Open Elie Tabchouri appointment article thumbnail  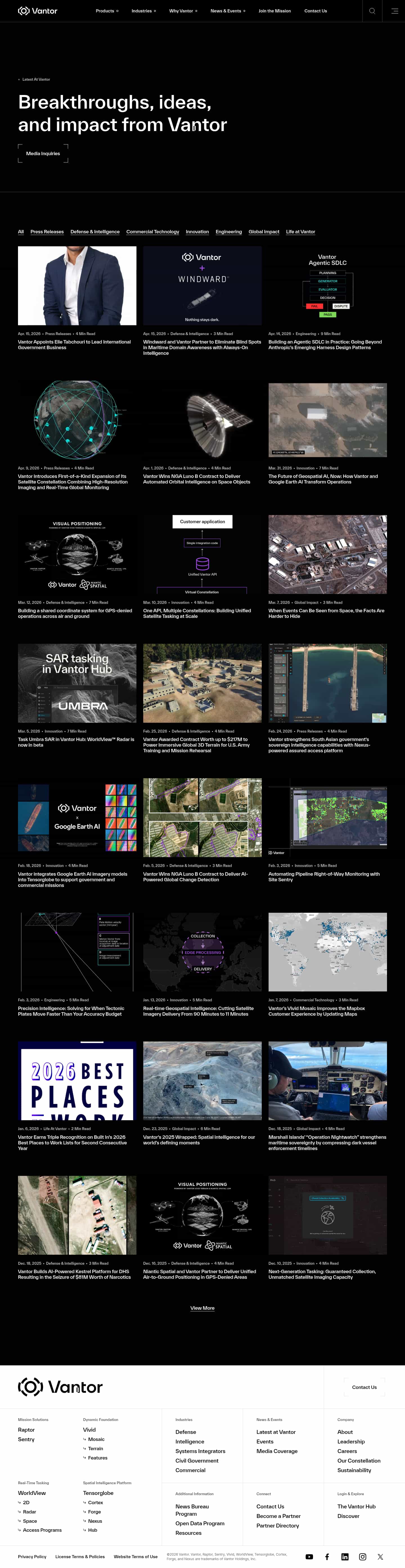point(77,286)
